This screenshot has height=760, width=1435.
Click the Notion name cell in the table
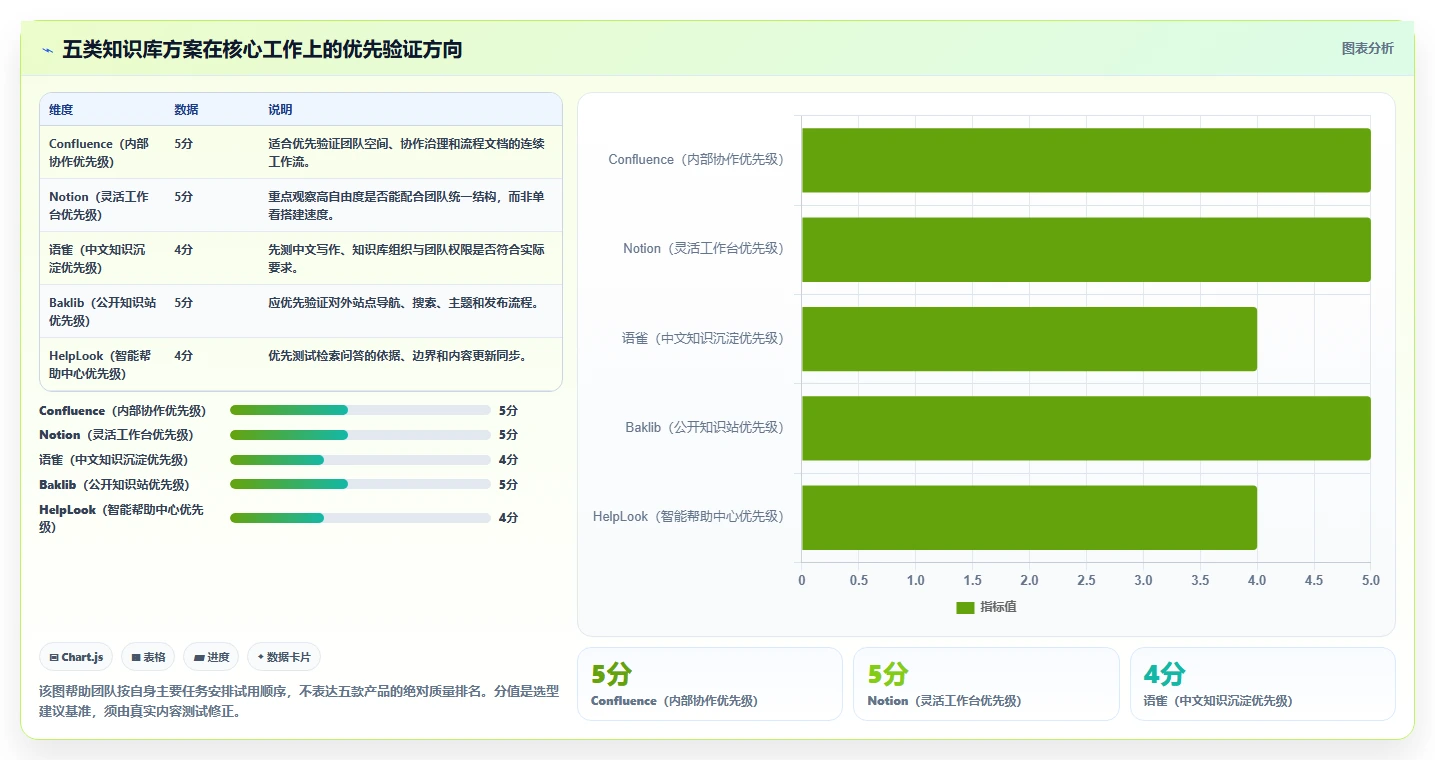point(100,205)
